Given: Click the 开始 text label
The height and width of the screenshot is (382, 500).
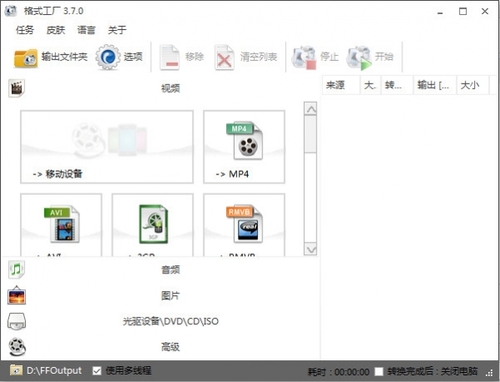Looking at the screenshot, I should 384,56.
